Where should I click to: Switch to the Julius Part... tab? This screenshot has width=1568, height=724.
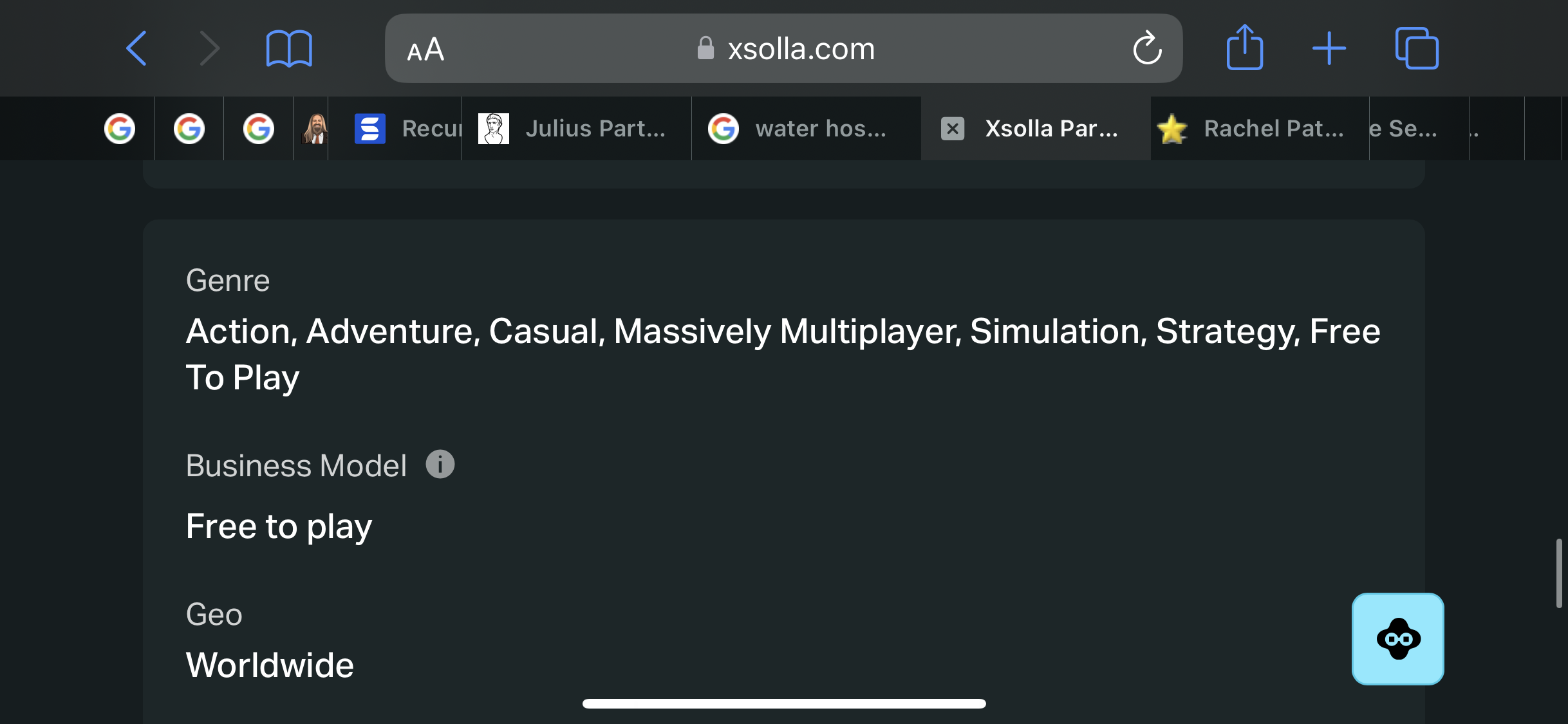(576, 129)
